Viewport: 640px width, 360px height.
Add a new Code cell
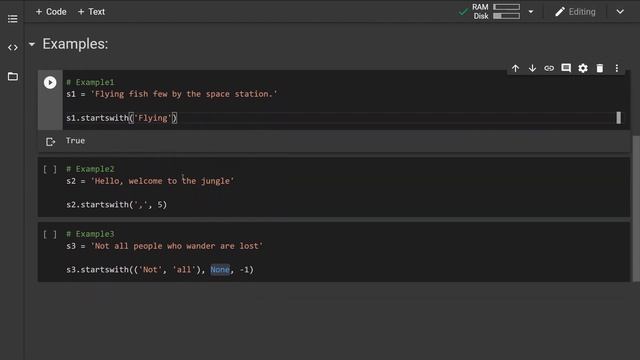(x=51, y=12)
